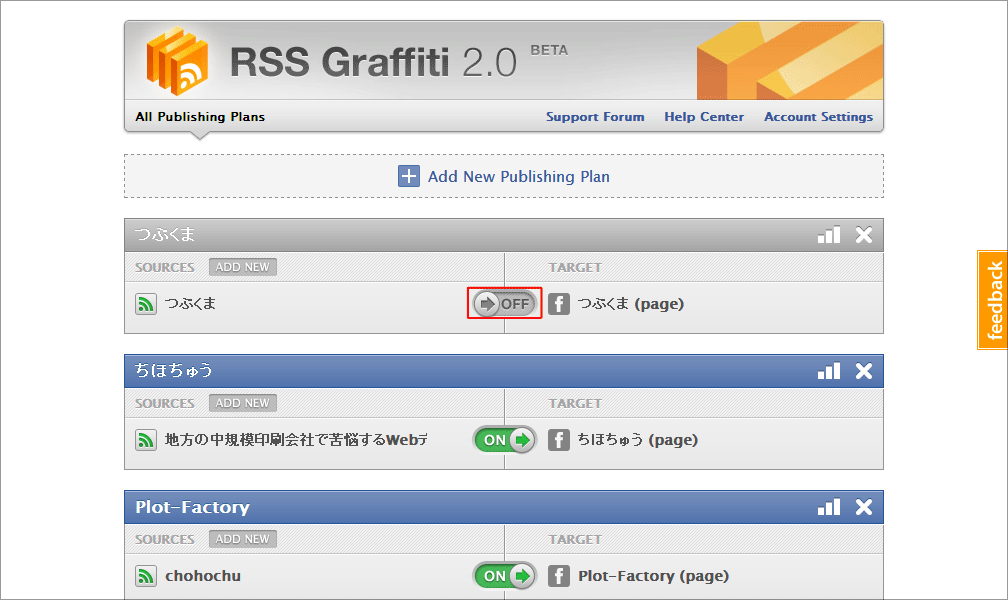Open All Publishing Plans tab

coord(200,116)
